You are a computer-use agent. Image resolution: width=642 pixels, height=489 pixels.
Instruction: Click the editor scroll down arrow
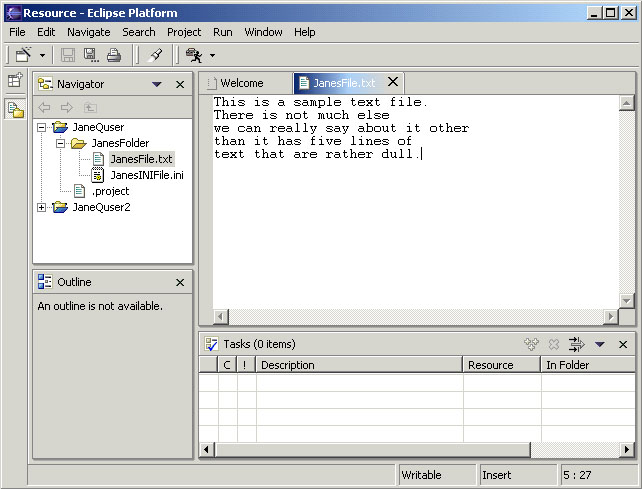(x=626, y=301)
